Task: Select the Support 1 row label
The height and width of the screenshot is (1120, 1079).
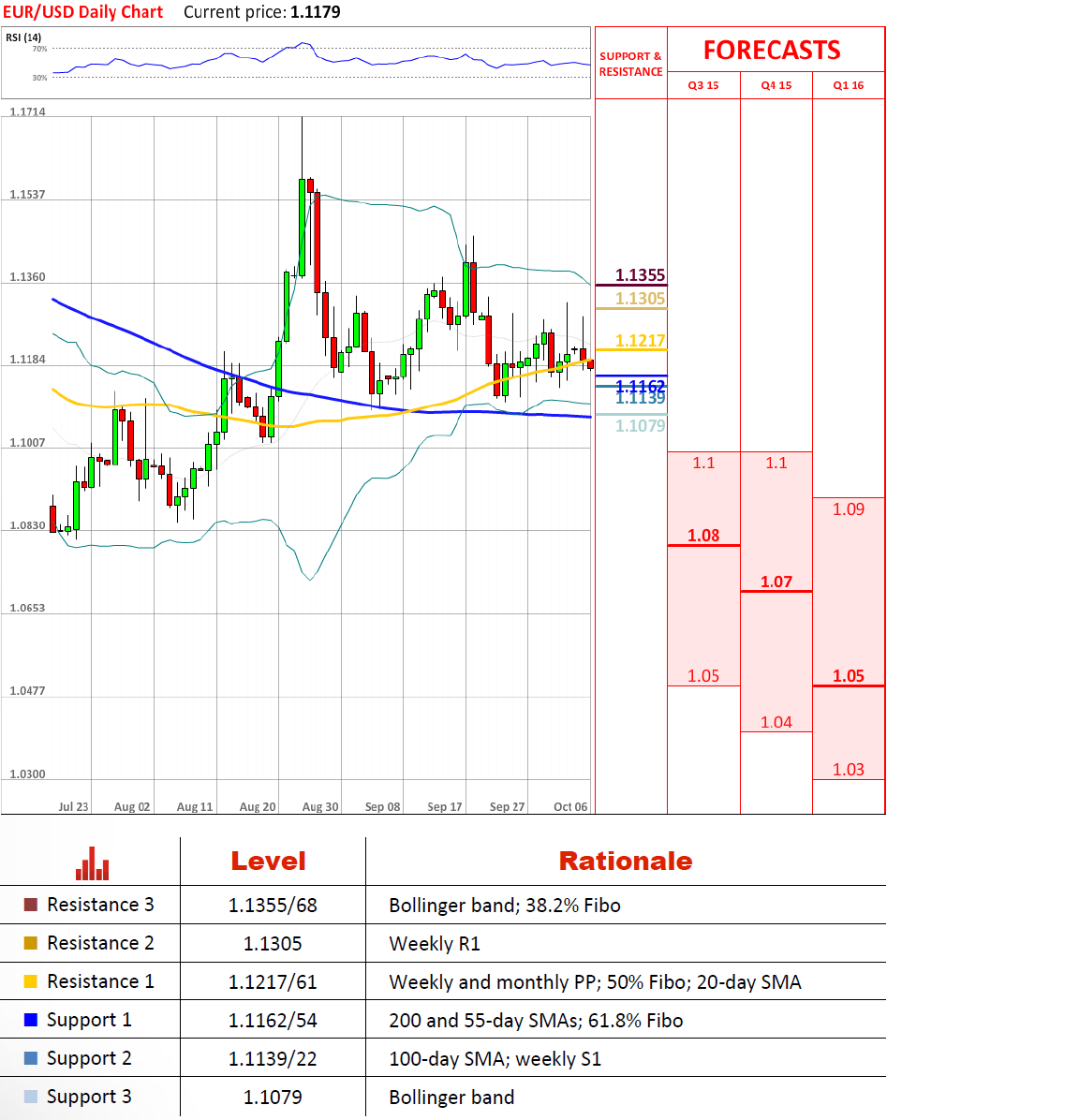Action: tap(89, 1020)
